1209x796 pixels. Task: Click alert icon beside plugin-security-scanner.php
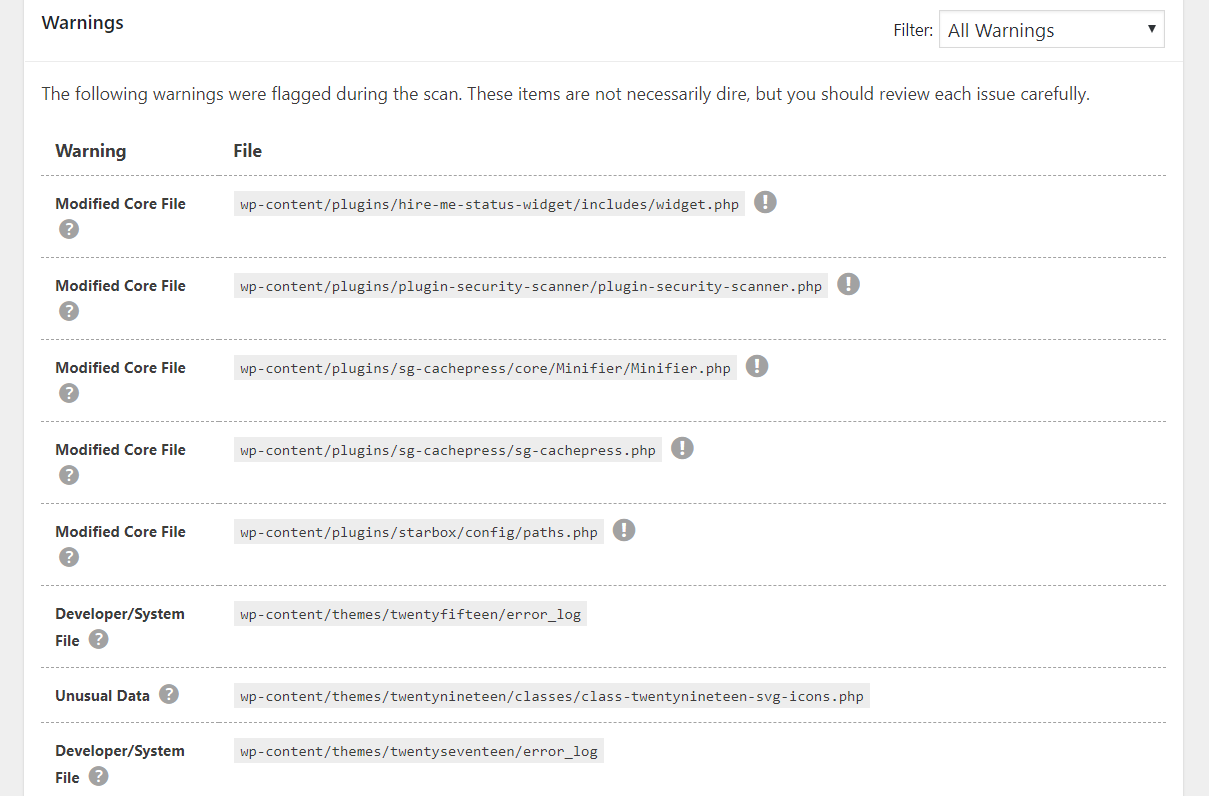[x=848, y=285]
